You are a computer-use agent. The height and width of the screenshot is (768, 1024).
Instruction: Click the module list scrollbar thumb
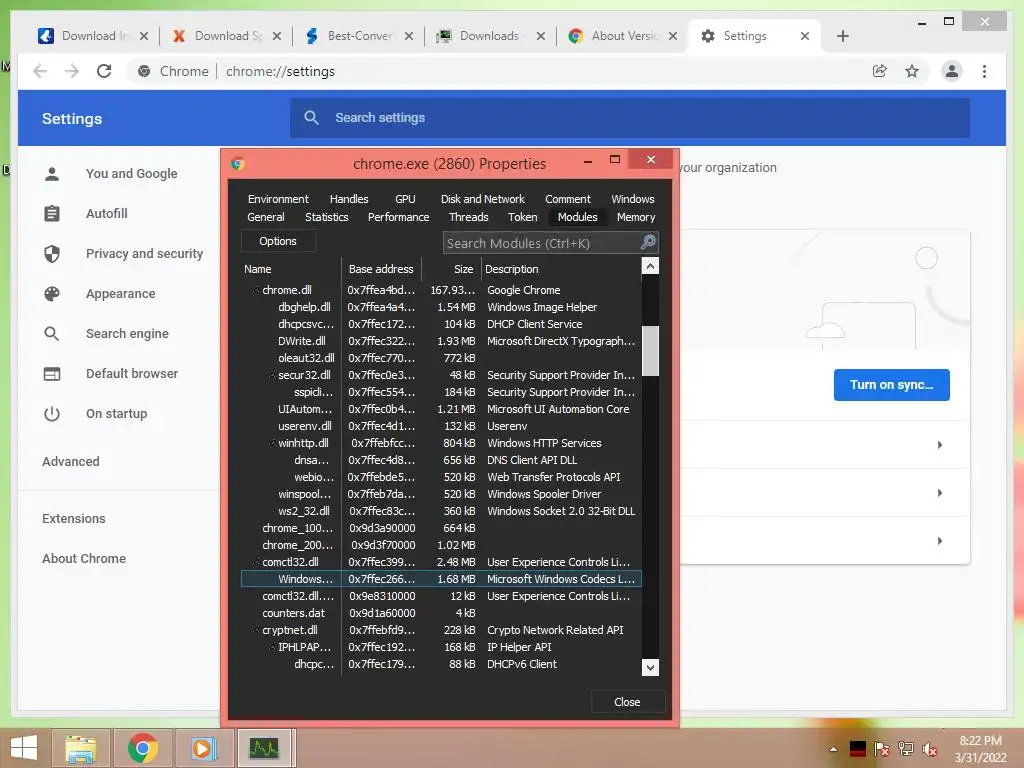click(650, 351)
